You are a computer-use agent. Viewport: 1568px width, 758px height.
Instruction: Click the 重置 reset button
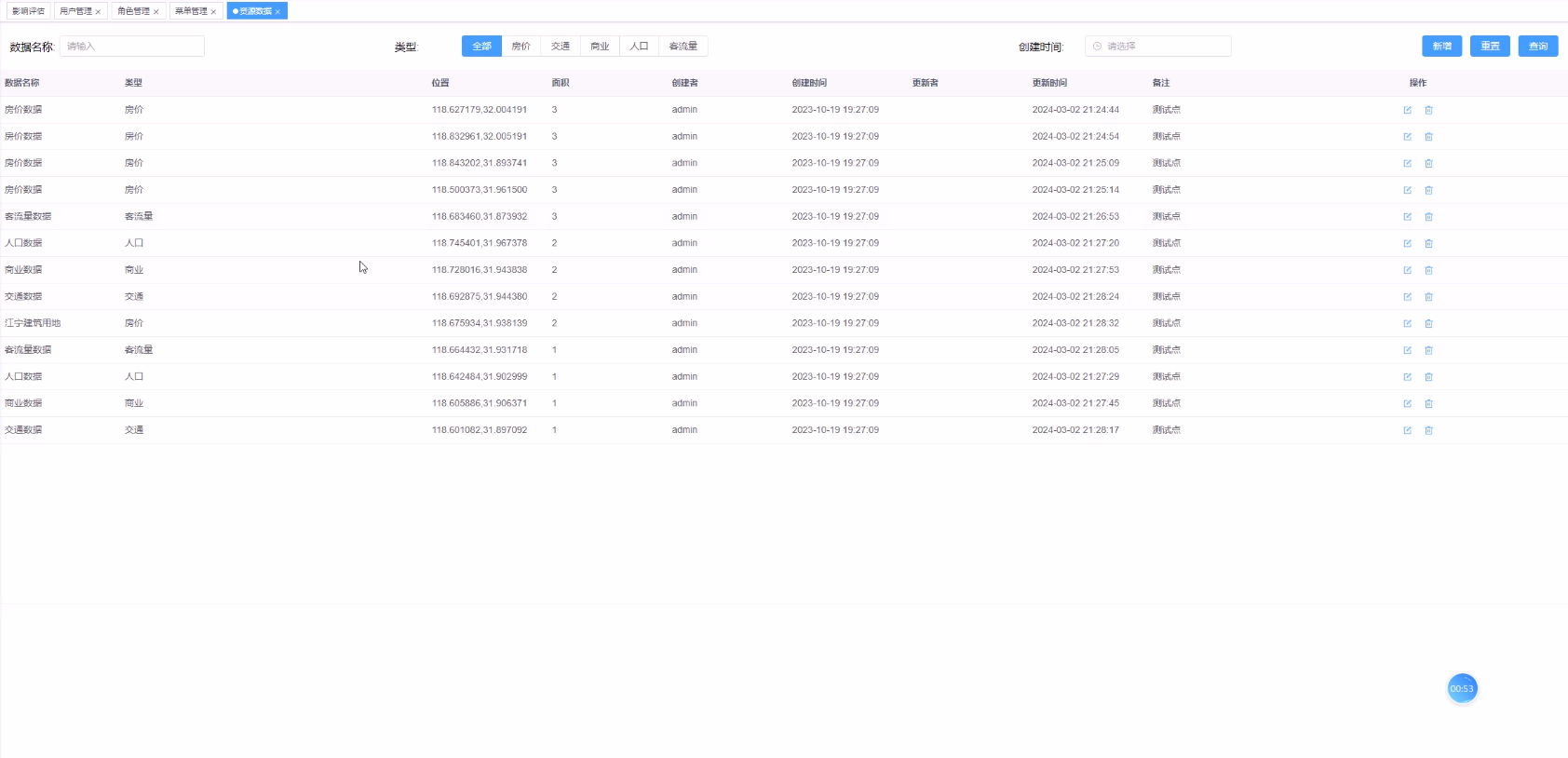point(1490,47)
